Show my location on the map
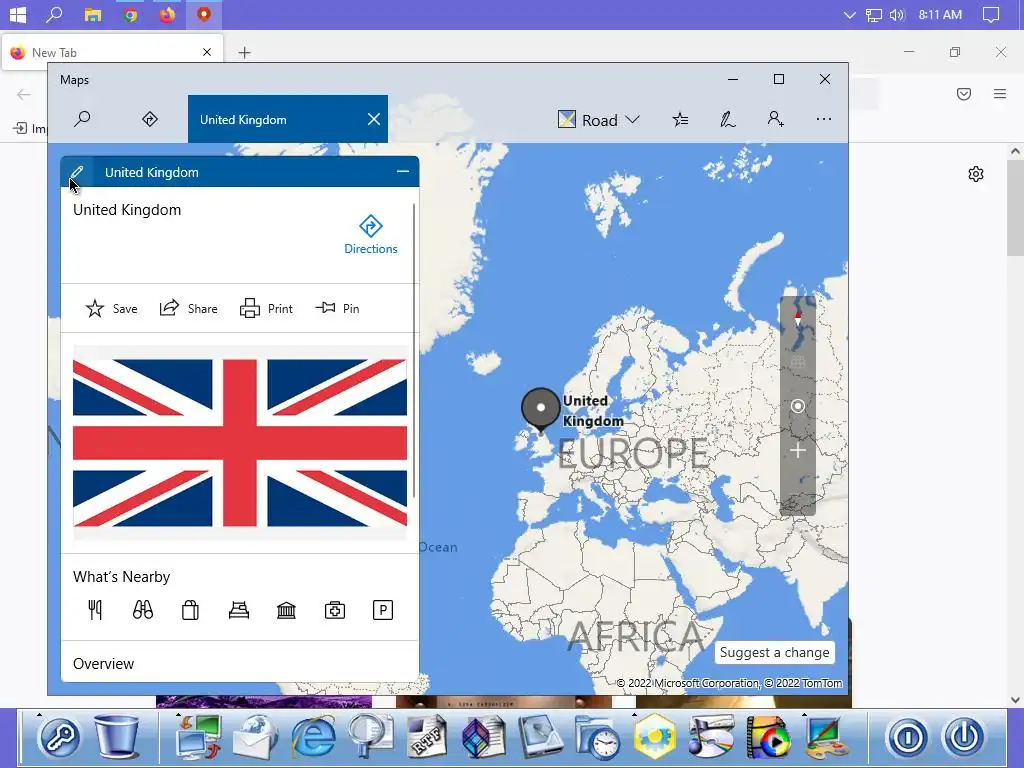 pyautogui.click(x=797, y=406)
